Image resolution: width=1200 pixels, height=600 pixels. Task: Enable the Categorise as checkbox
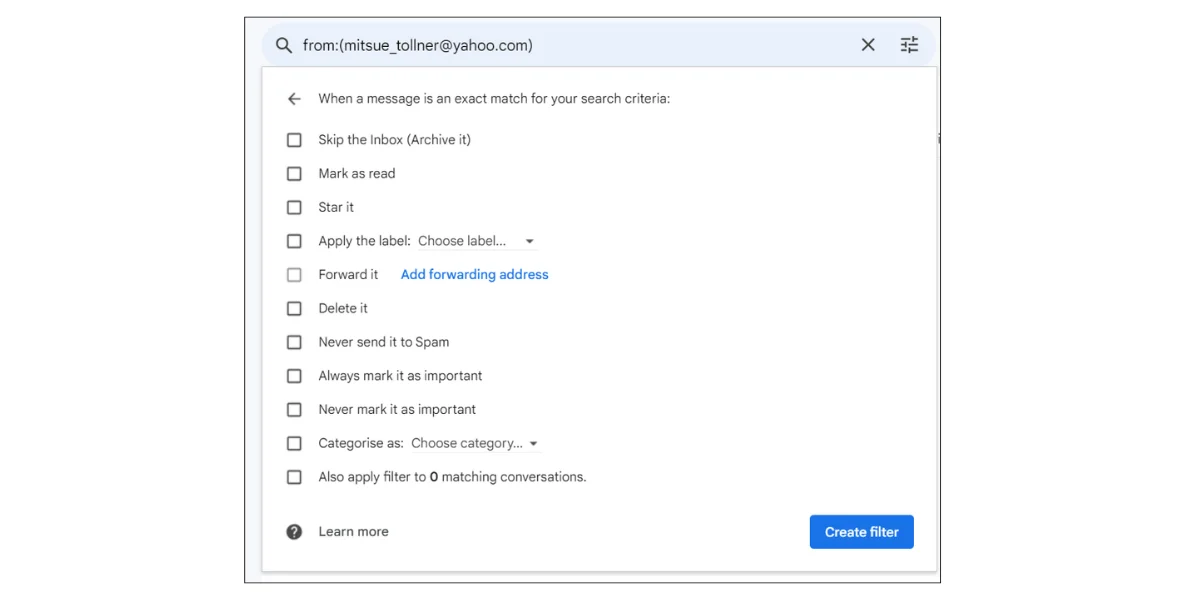[294, 443]
